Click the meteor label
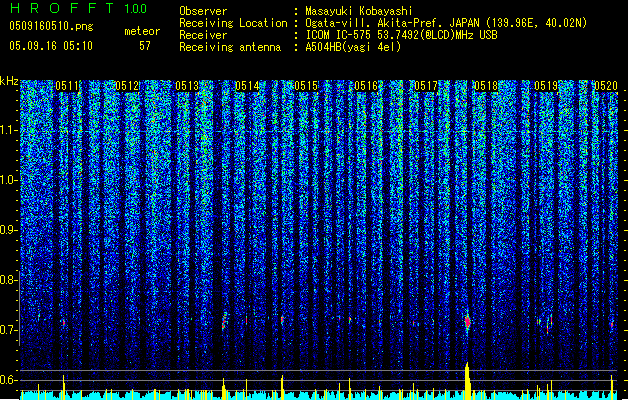629x400 pixels. point(142,31)
